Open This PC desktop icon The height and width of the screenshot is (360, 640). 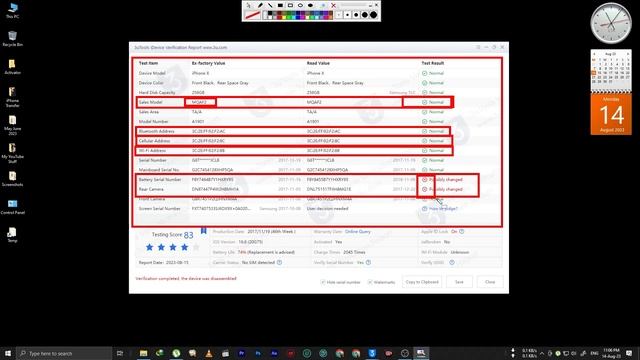[x=12, y=11]
